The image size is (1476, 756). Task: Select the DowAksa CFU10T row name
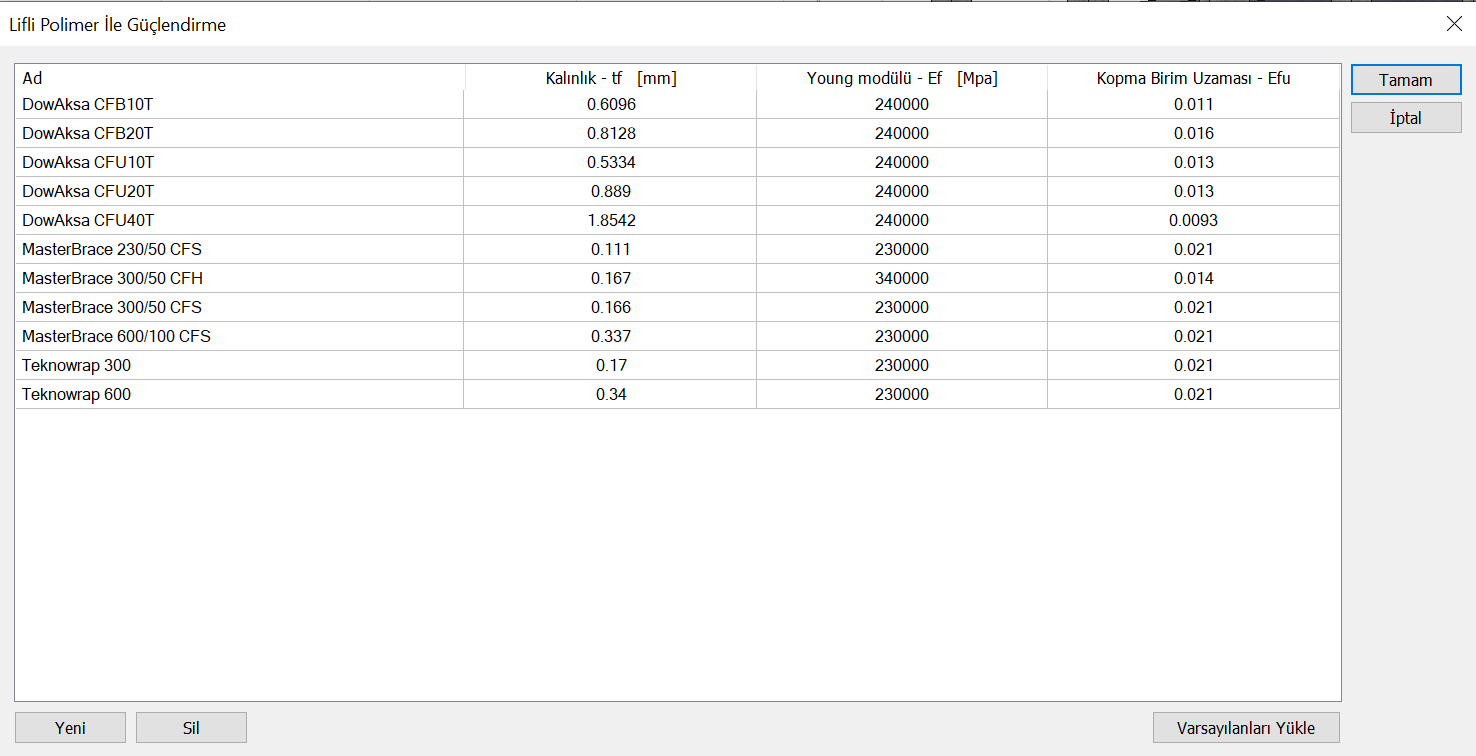coord(88,162)
